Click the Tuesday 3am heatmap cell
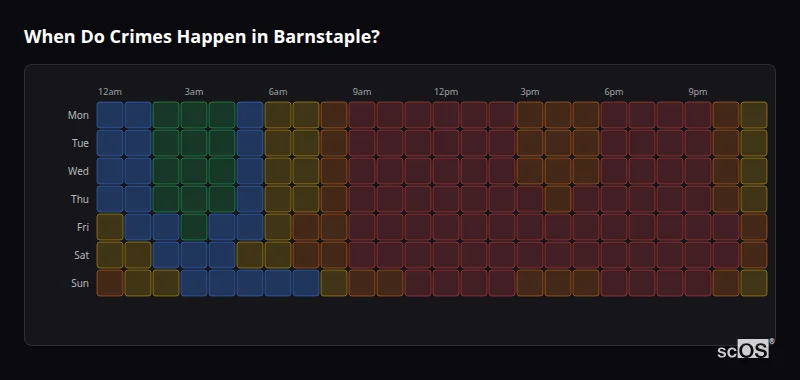This screenshot has height=380, width=800. tap(194, 143)
